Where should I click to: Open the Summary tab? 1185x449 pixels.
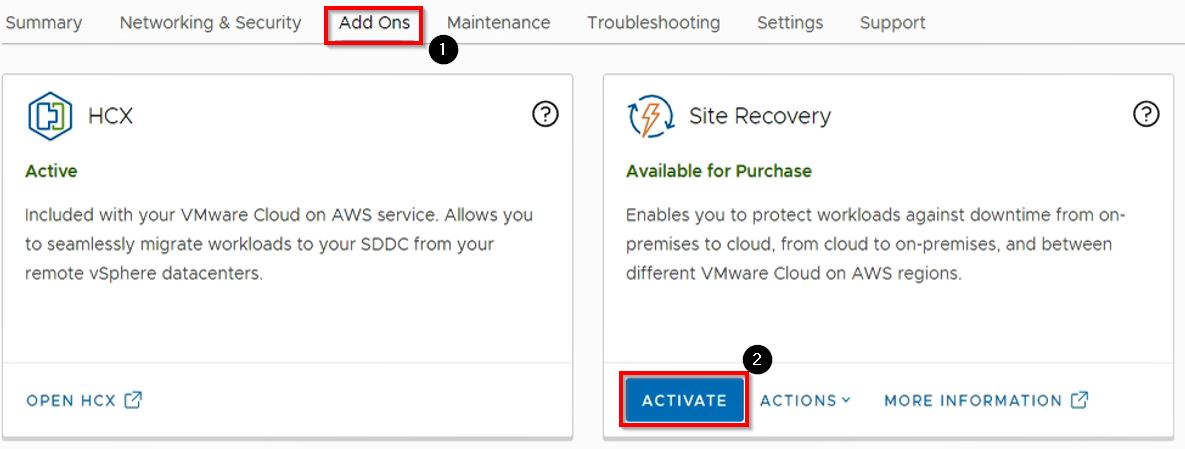(44, 23)
